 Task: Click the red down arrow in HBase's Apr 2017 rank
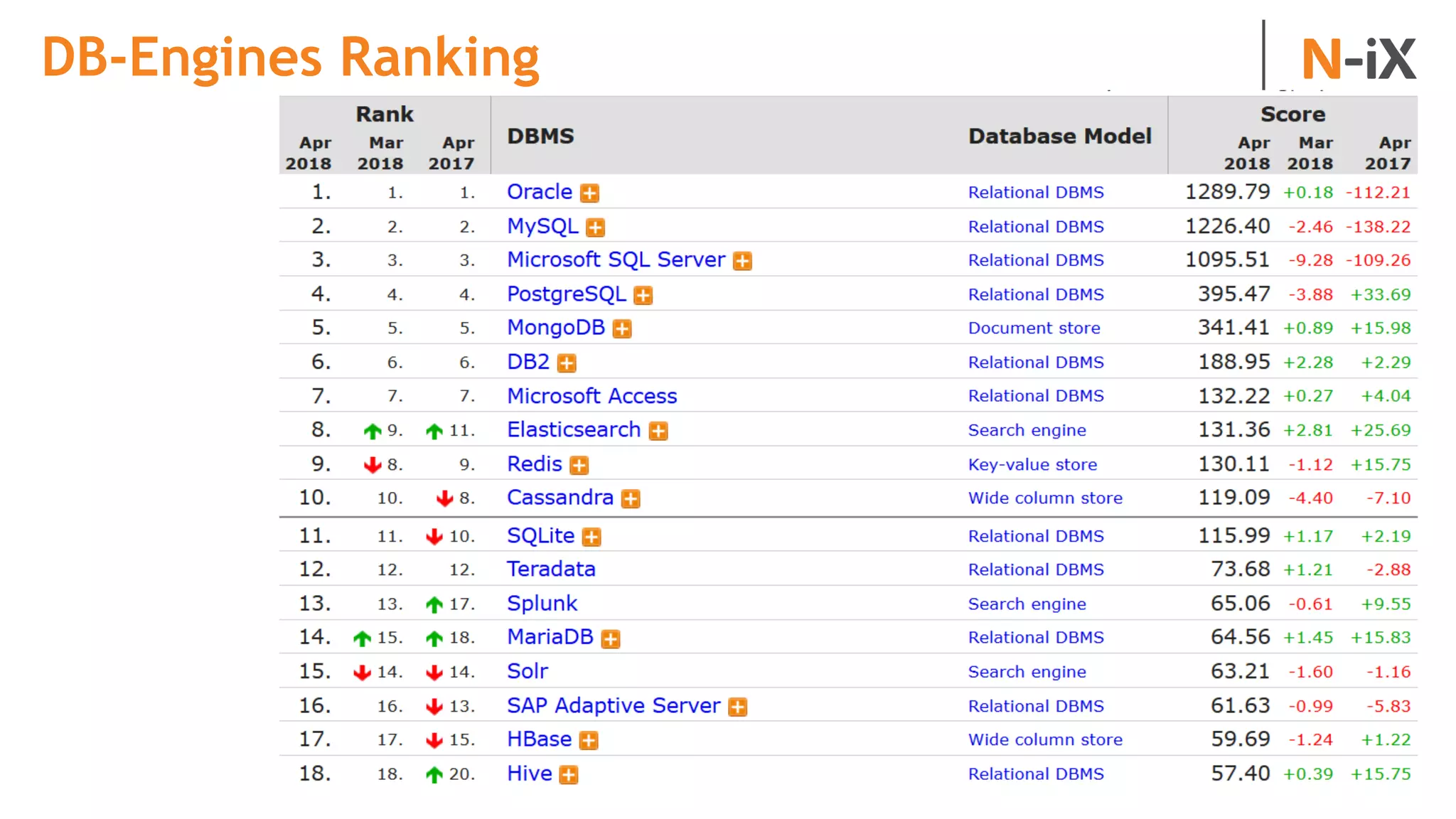(434, 740)
